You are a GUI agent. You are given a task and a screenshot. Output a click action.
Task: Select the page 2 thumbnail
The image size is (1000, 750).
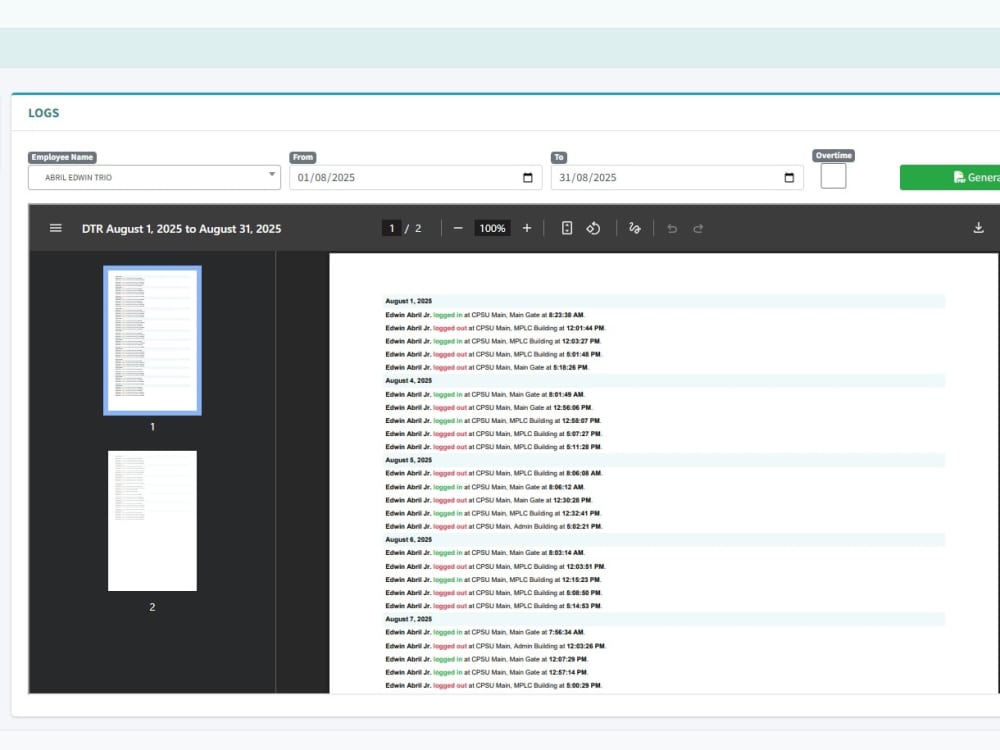click(x=152, y=520)
